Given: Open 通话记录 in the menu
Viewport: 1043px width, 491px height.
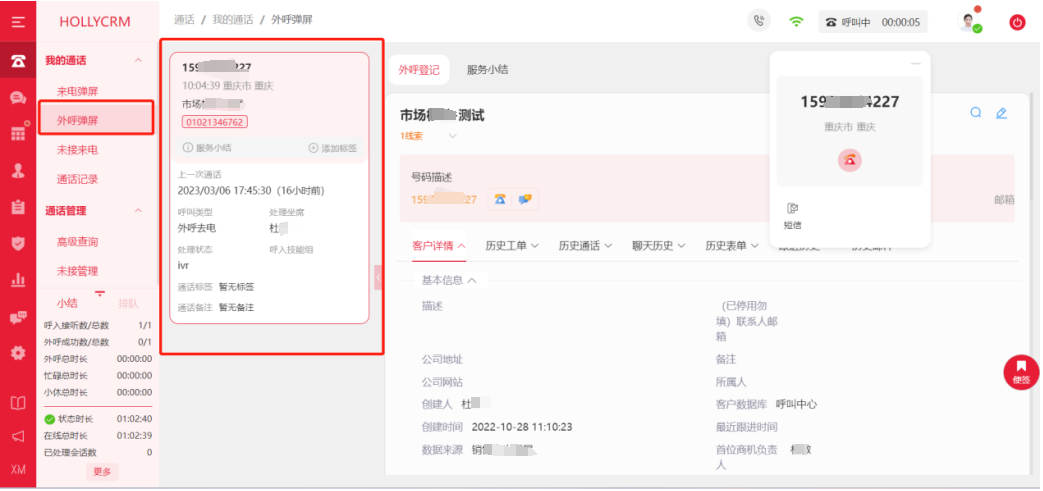Looking at the screenshot, I should [x=77, y=180].
